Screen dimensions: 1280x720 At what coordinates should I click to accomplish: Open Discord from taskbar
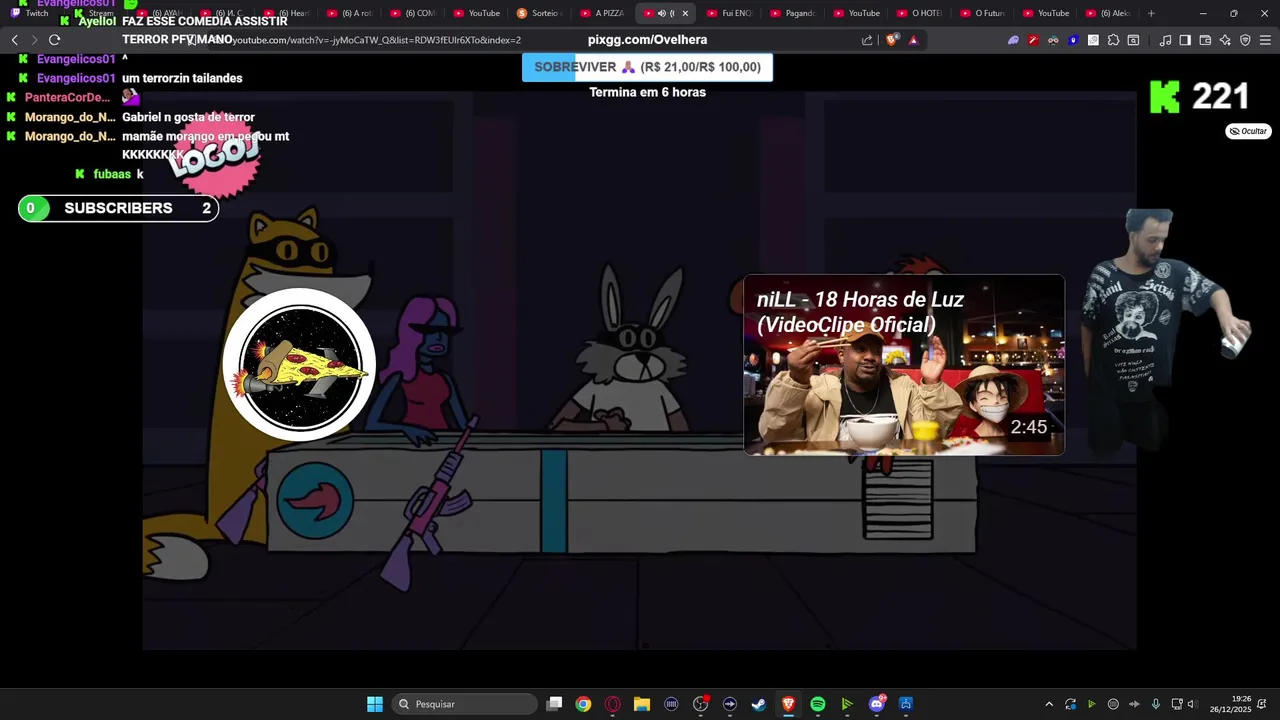coord(877,704)
